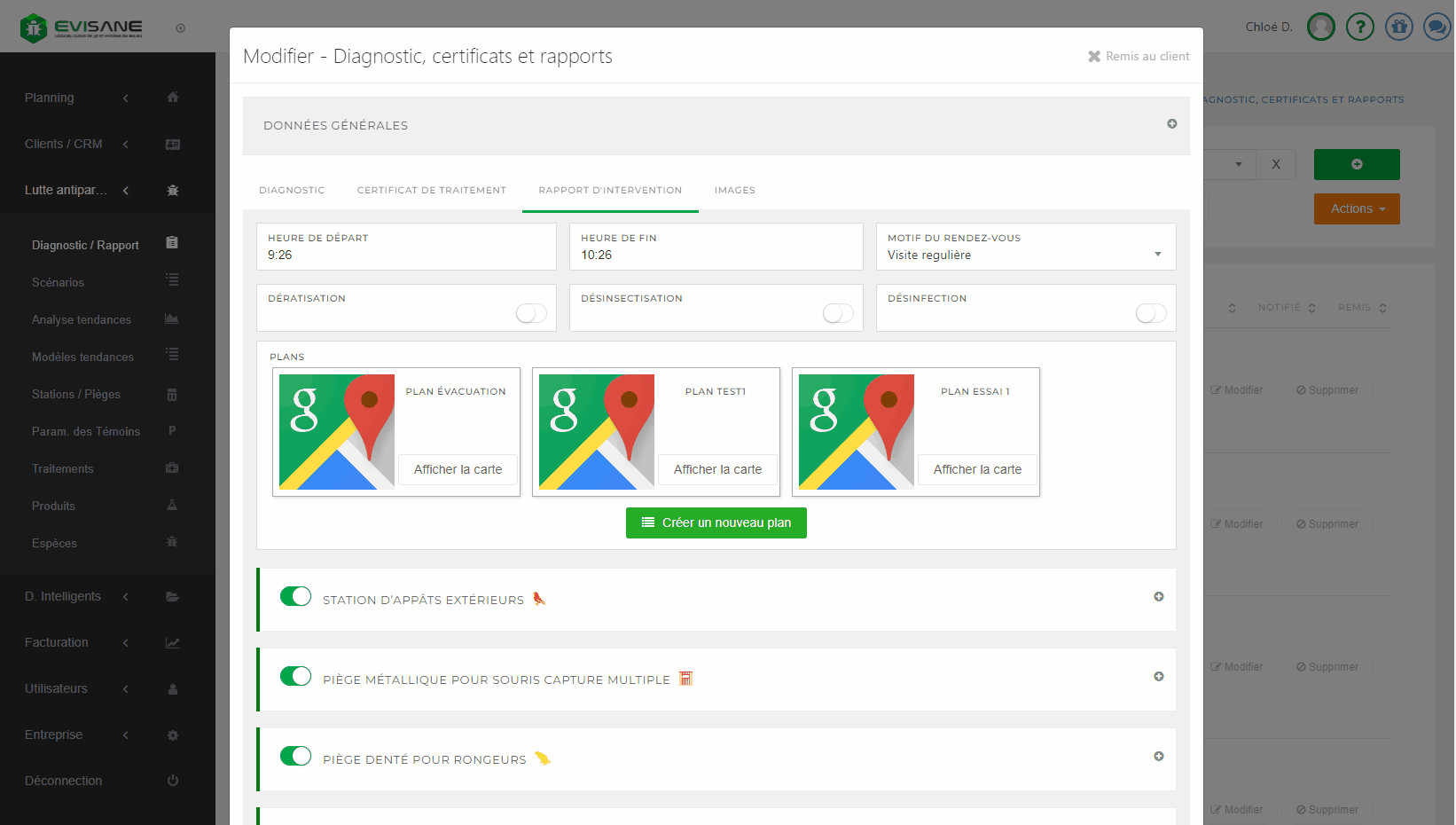
Task: Click Chloé D. user avatar icon
Action: click(1320, 27)
